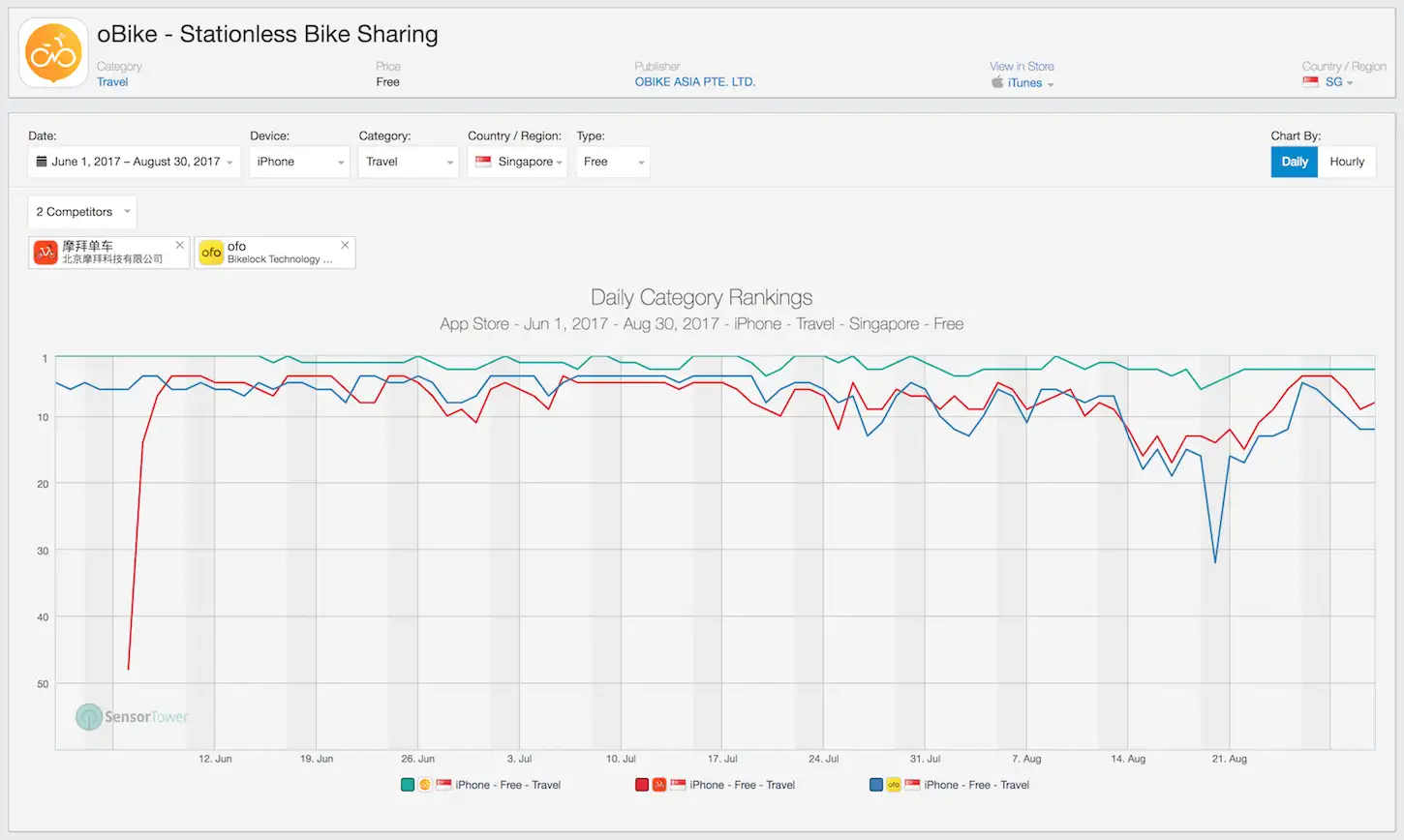Click the Mobike red app icon chip
1404x840 pixels.
46,253
